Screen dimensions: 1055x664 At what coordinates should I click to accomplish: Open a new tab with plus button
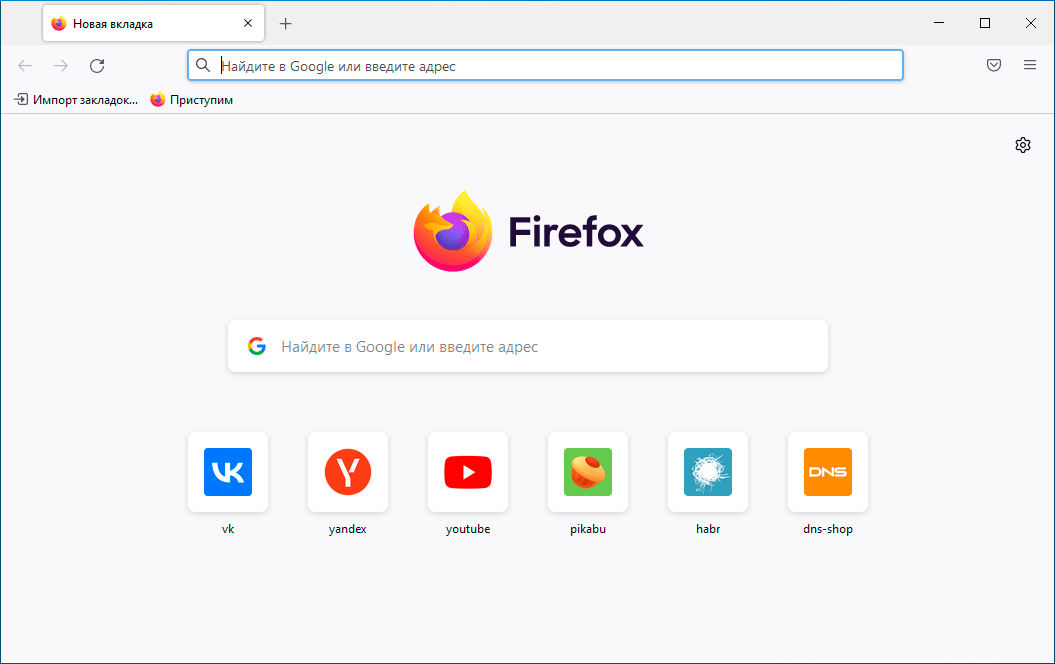point(285,24)
